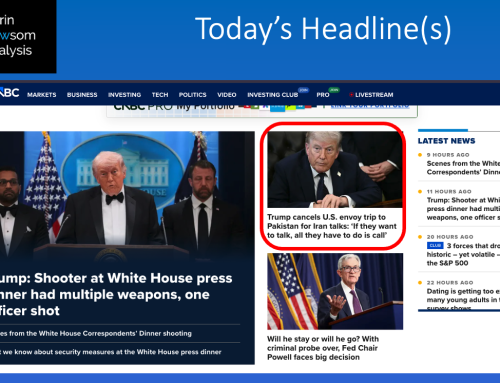Open the 9 hours ago Scenes from the White House story
The height and width of the screenshot is (383, 500).
click(x=463, y=168)
